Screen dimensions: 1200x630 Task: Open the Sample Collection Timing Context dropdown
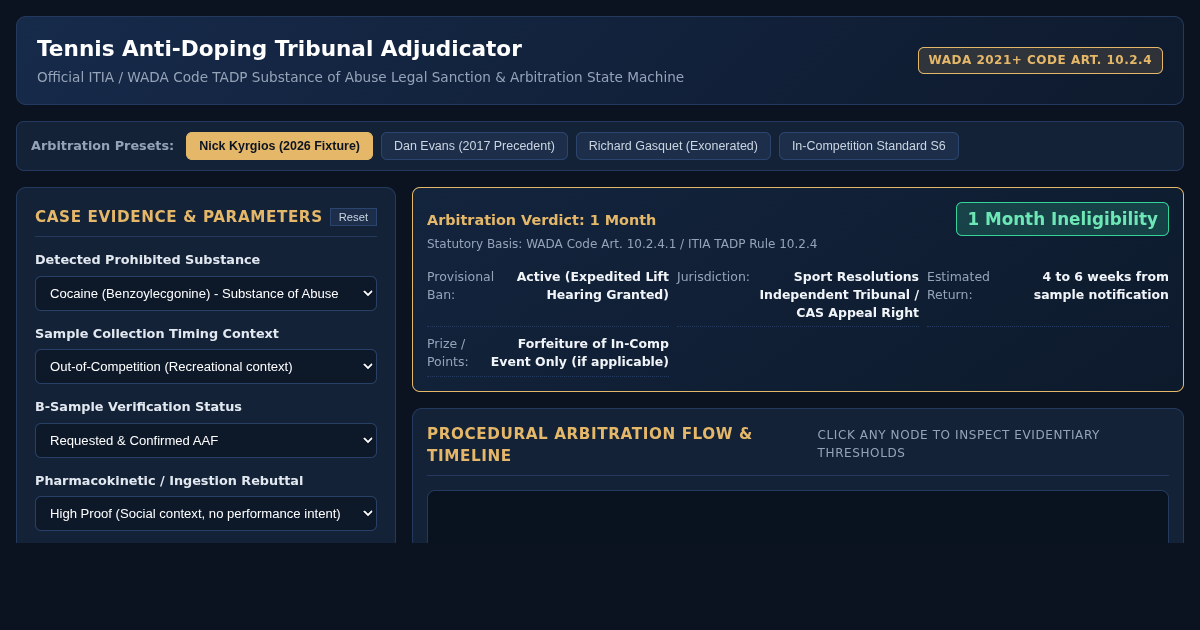point(206,367)
